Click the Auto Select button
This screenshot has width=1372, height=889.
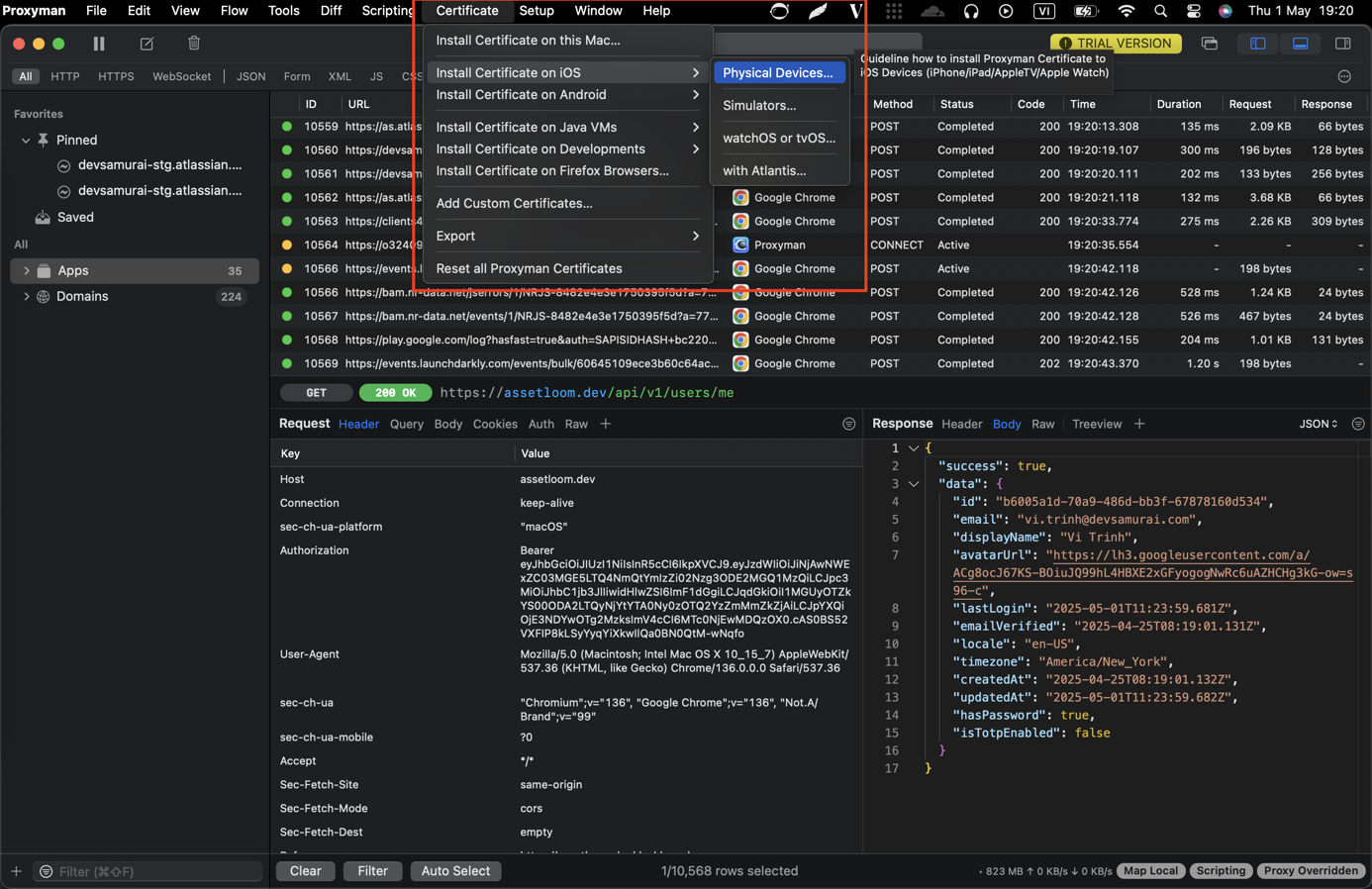455,871
